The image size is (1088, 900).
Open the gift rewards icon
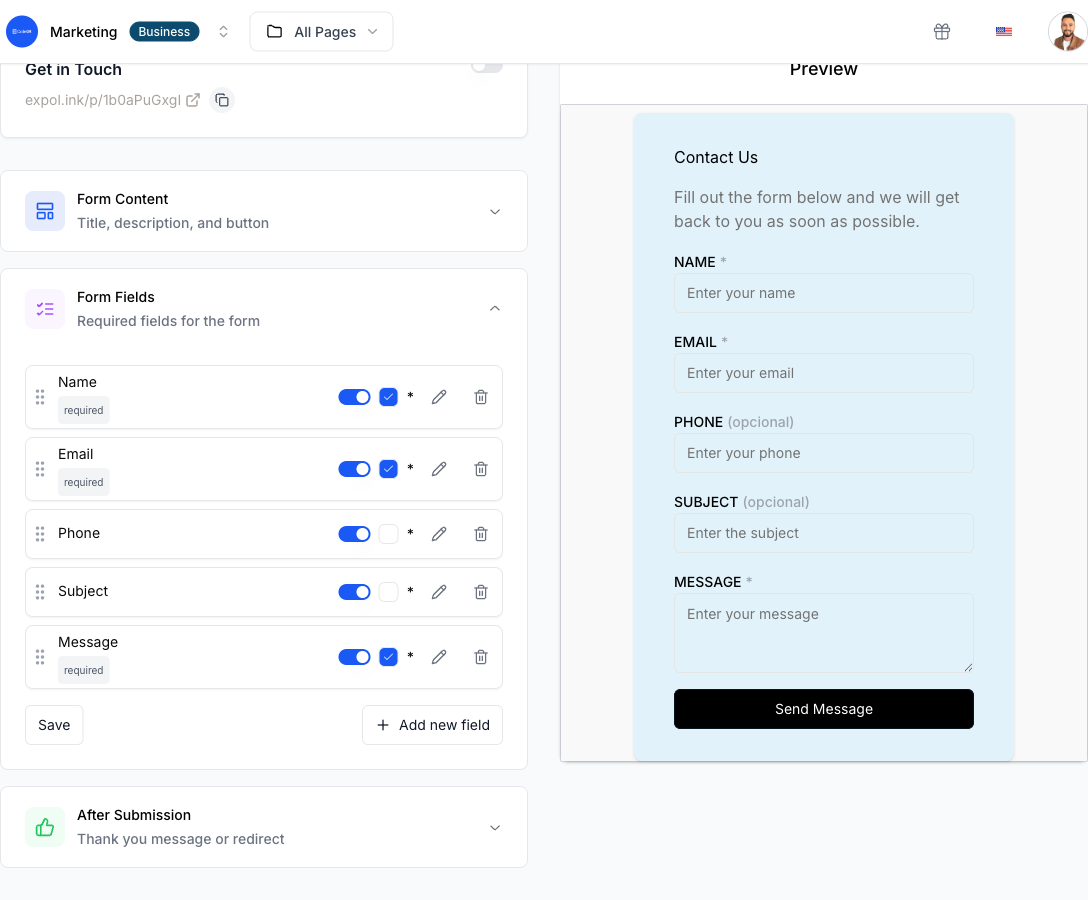(x=942, y=31)
